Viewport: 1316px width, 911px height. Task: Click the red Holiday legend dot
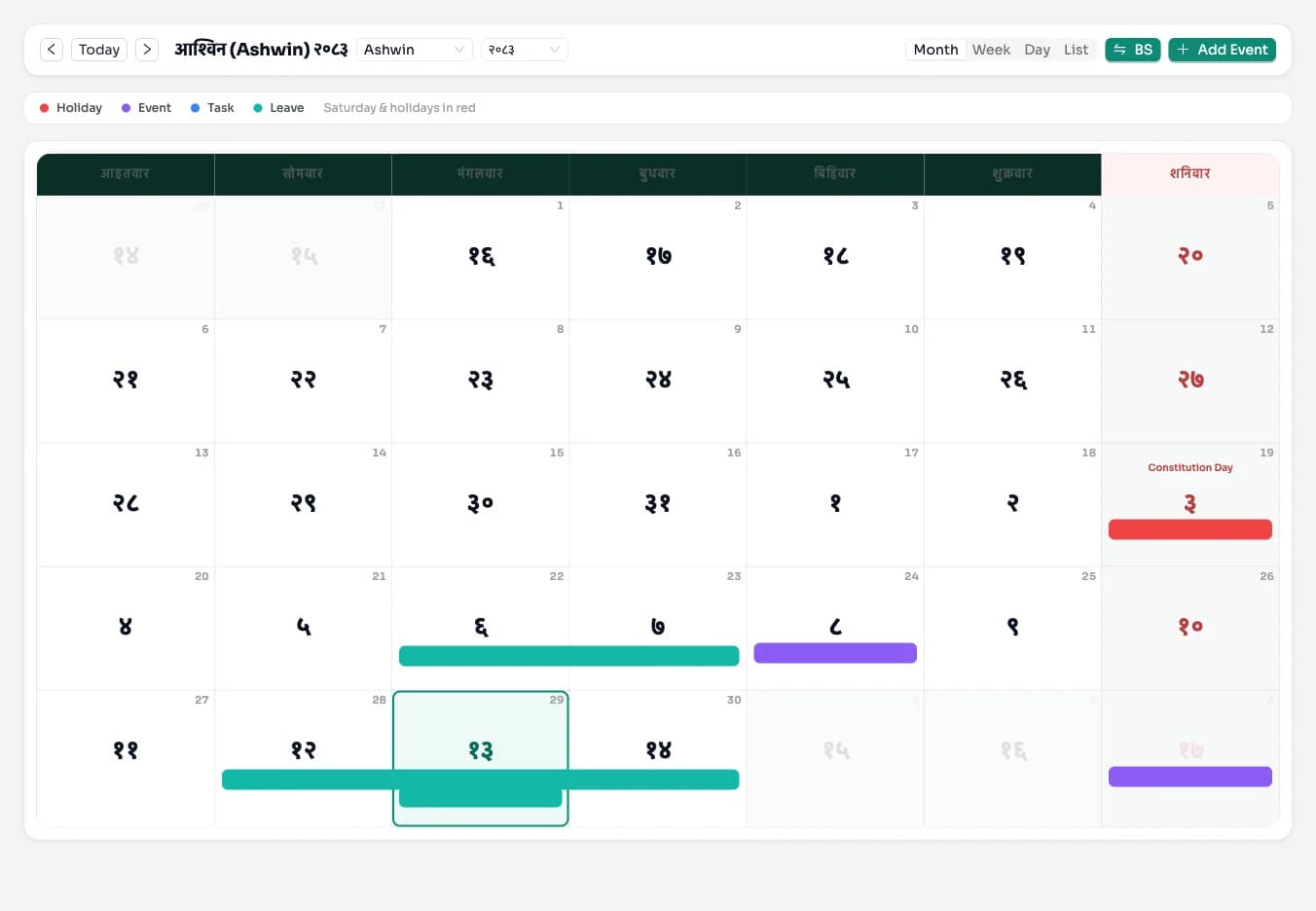(x=44, y=108)
